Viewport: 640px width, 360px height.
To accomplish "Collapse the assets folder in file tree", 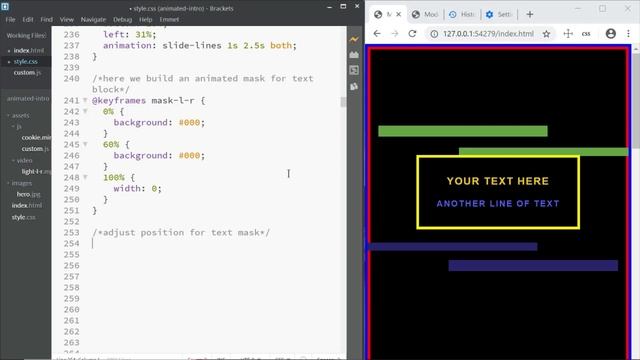I will (x=8, y=116).
